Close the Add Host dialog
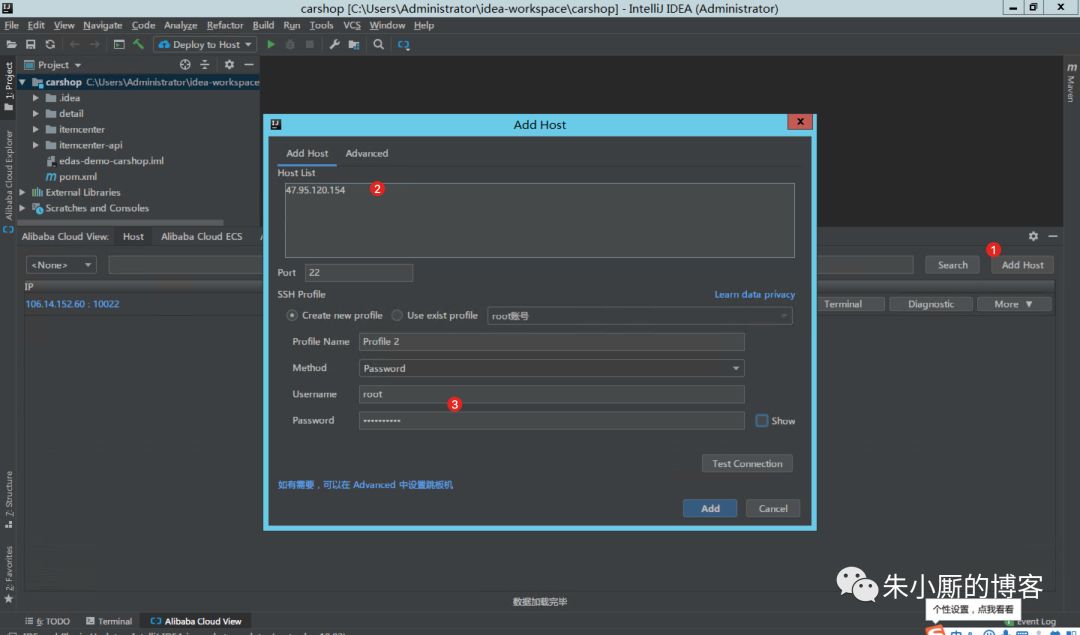Image resolution: width=1080 pixels, height=635 pixels. (800, 121)
